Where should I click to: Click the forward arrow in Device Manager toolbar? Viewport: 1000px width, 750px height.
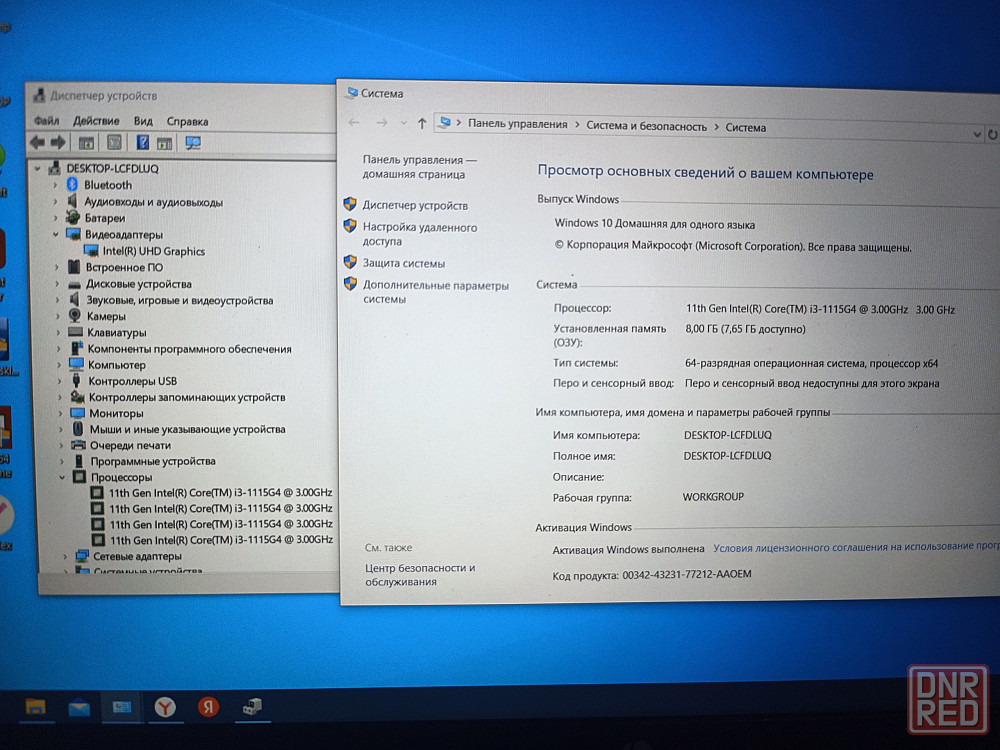coord(58,142)
